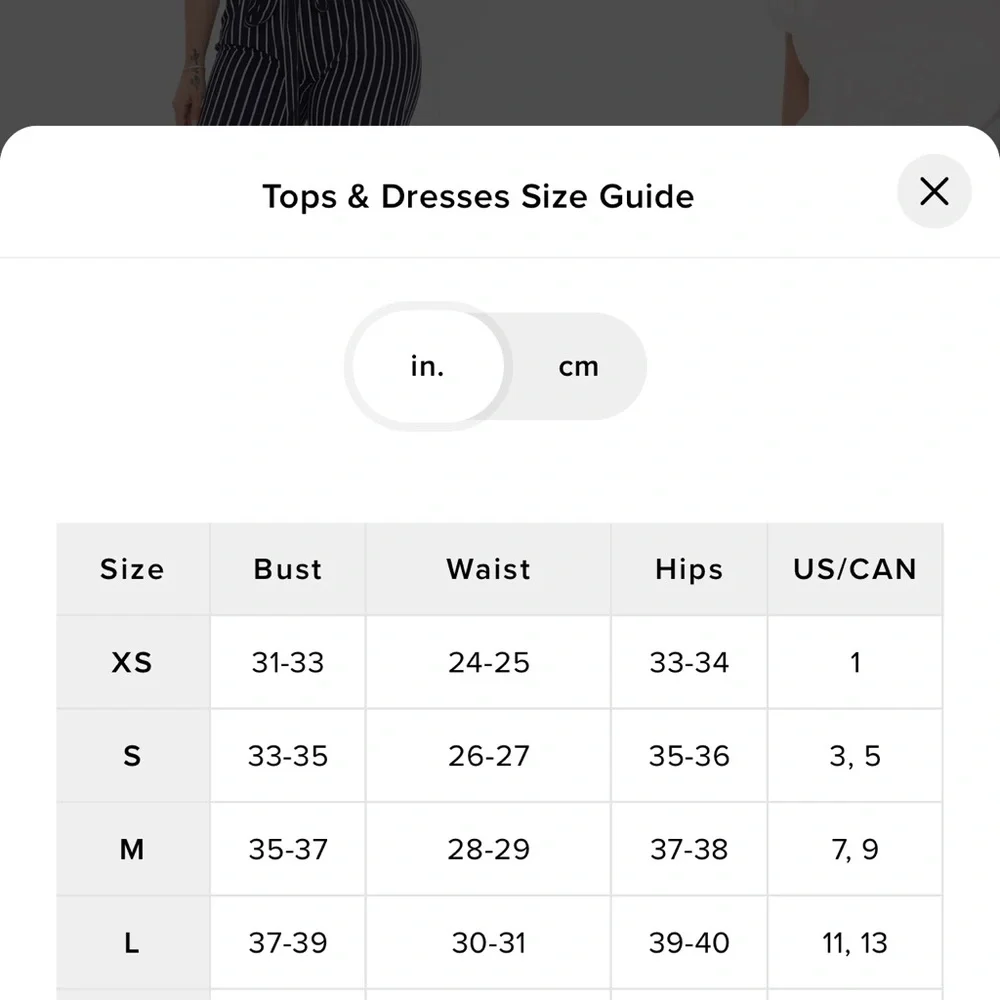Click the L US/CAN value 11, 13

click(x=855, y=943)
